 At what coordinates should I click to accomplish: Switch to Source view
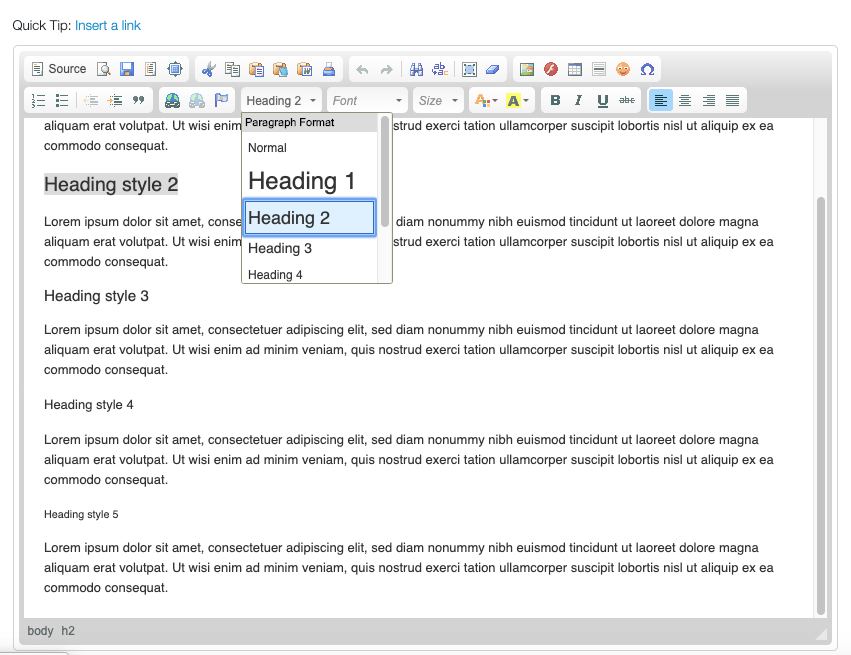click(57, 68)
